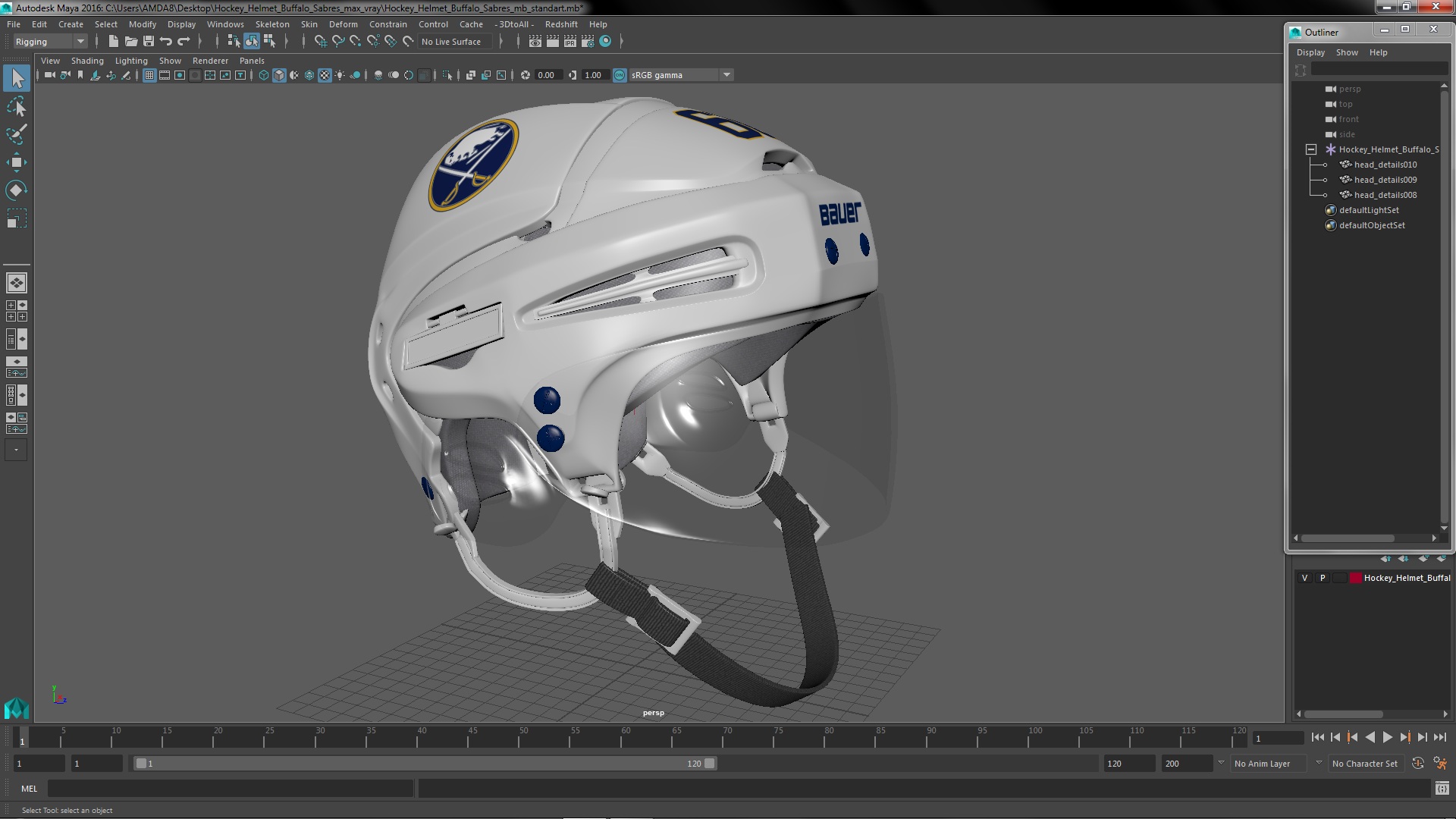Open the Outliner Show menu
This screenshot has width=1456, height=819.
1347,52
